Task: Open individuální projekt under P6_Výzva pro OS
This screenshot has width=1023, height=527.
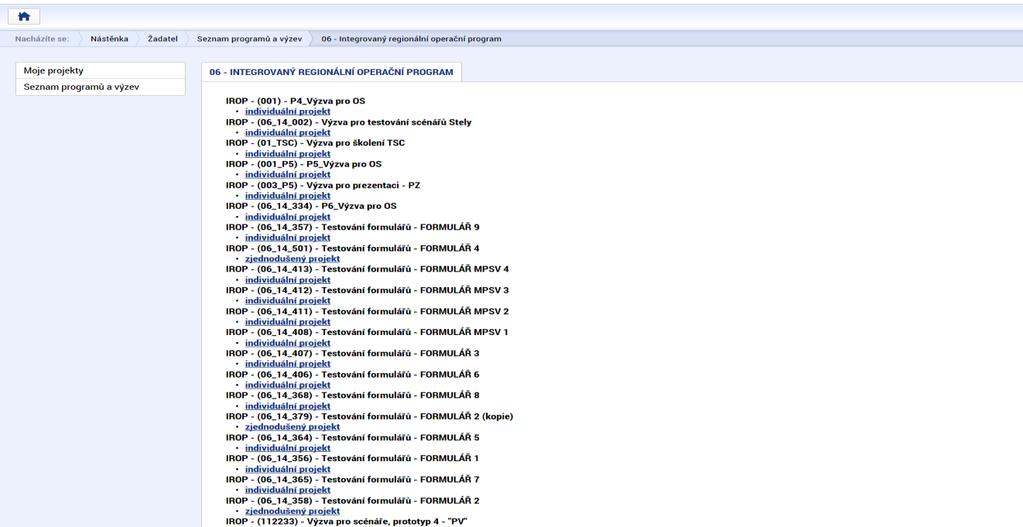Action: [288, 217]
